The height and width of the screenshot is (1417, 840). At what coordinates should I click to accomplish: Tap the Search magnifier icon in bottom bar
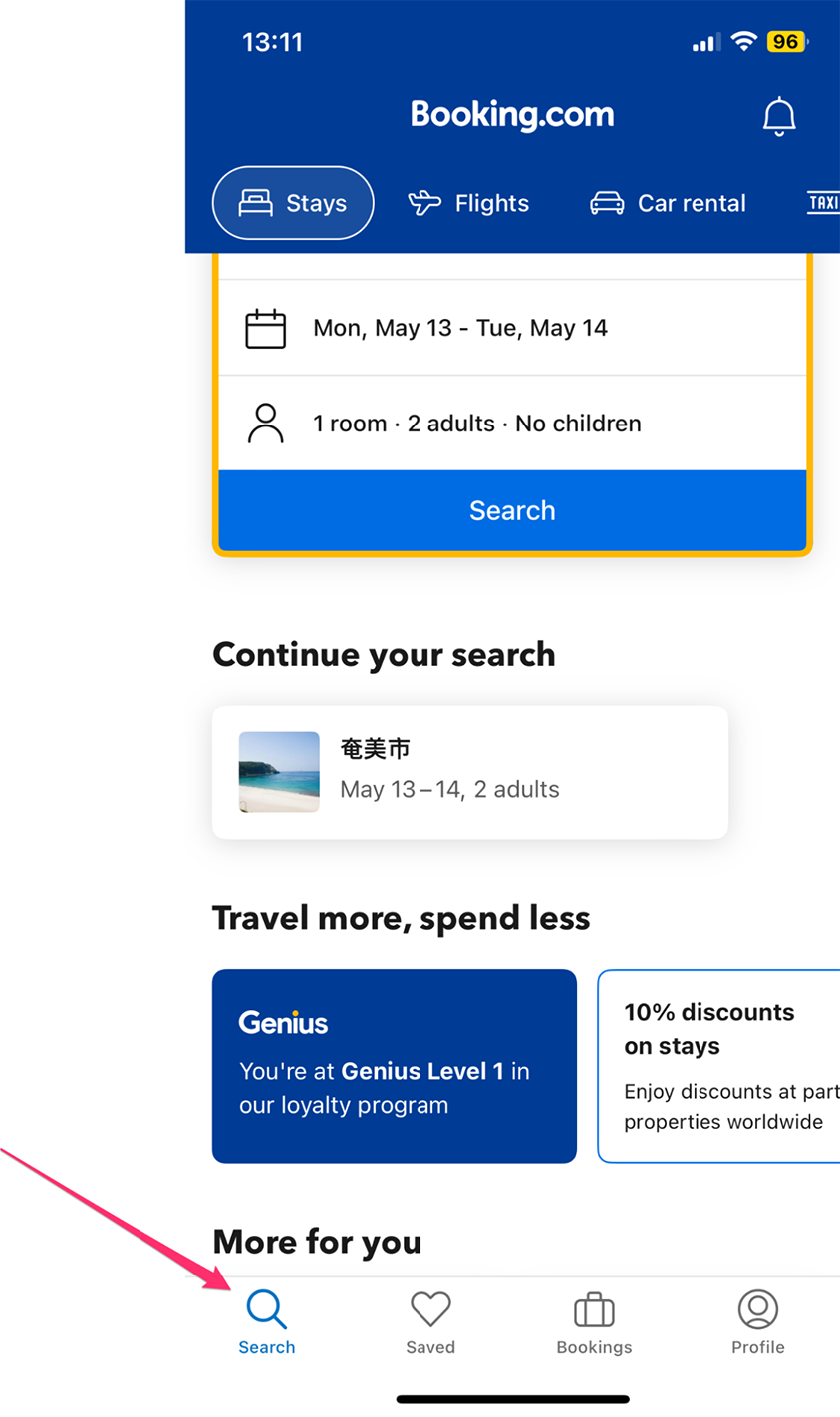267,1309
